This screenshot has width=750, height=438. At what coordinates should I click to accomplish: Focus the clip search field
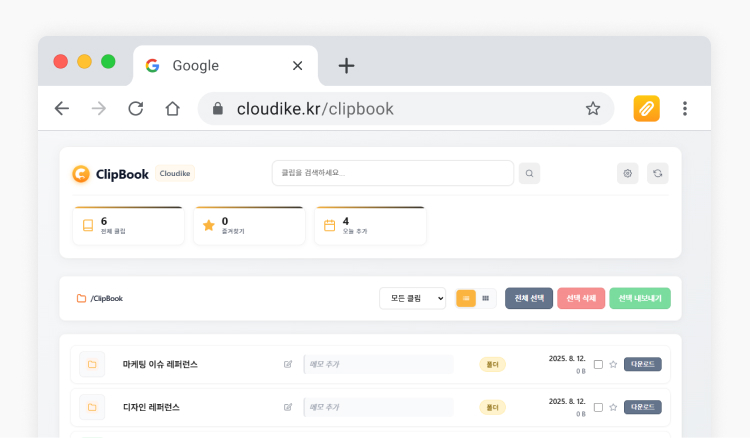[393, 173]
